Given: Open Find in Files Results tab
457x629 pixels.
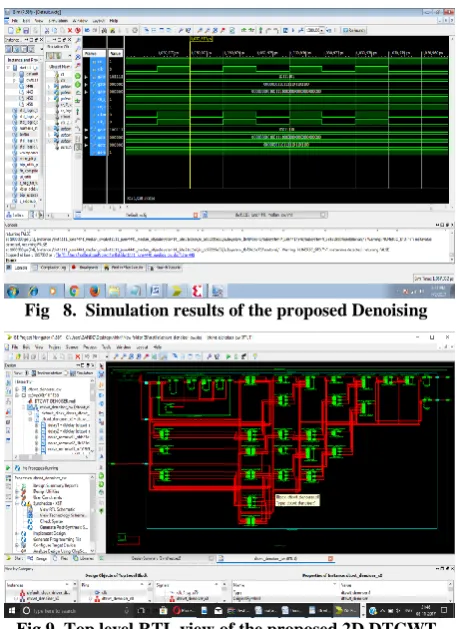Looking at the screenshot, I should click(123, 268).
